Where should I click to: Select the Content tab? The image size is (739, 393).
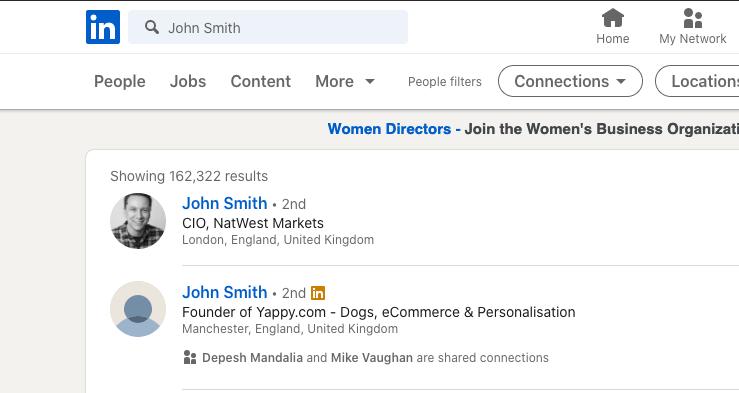click(261, 81)
